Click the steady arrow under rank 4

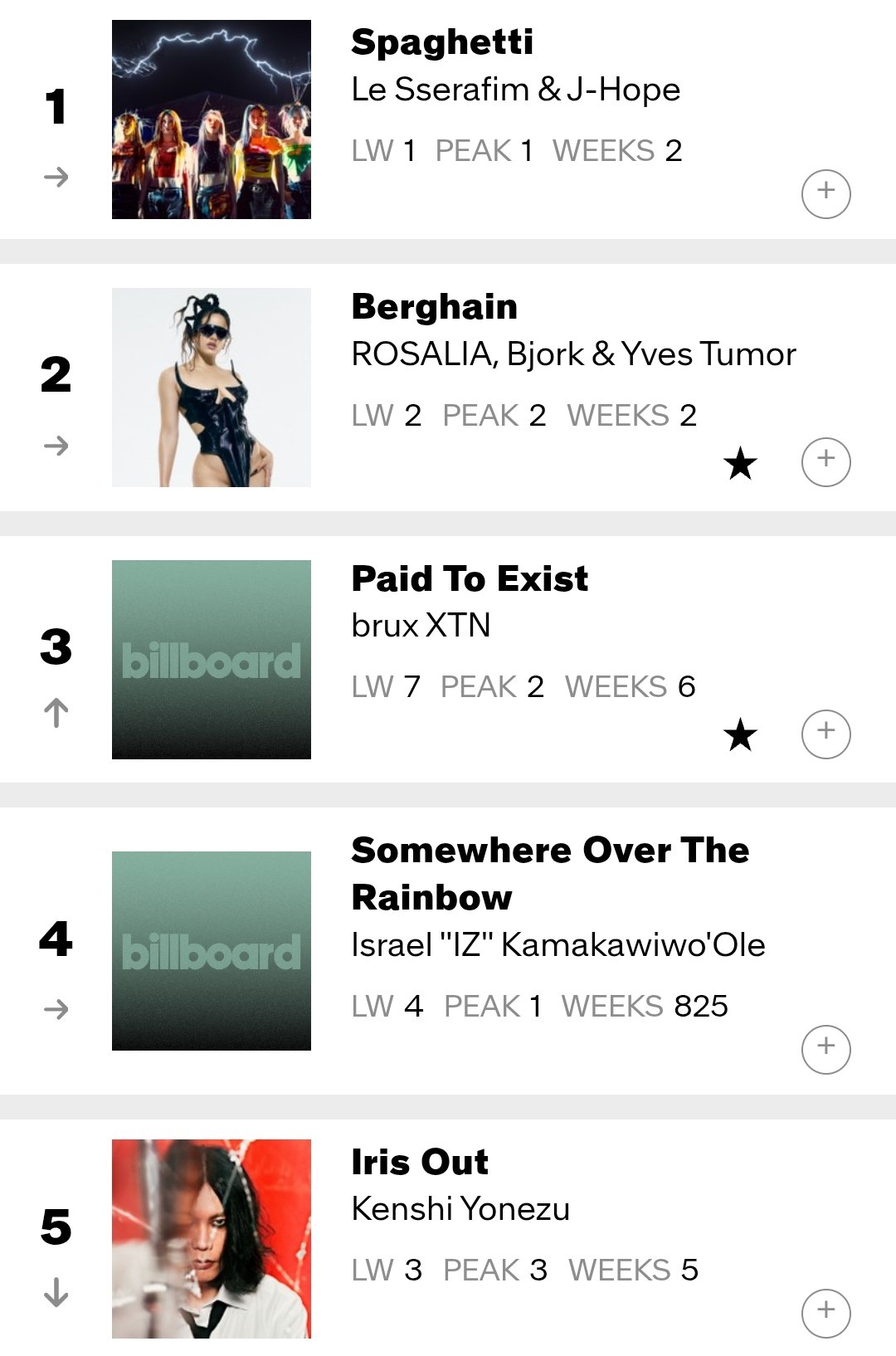coord(56,1009)
